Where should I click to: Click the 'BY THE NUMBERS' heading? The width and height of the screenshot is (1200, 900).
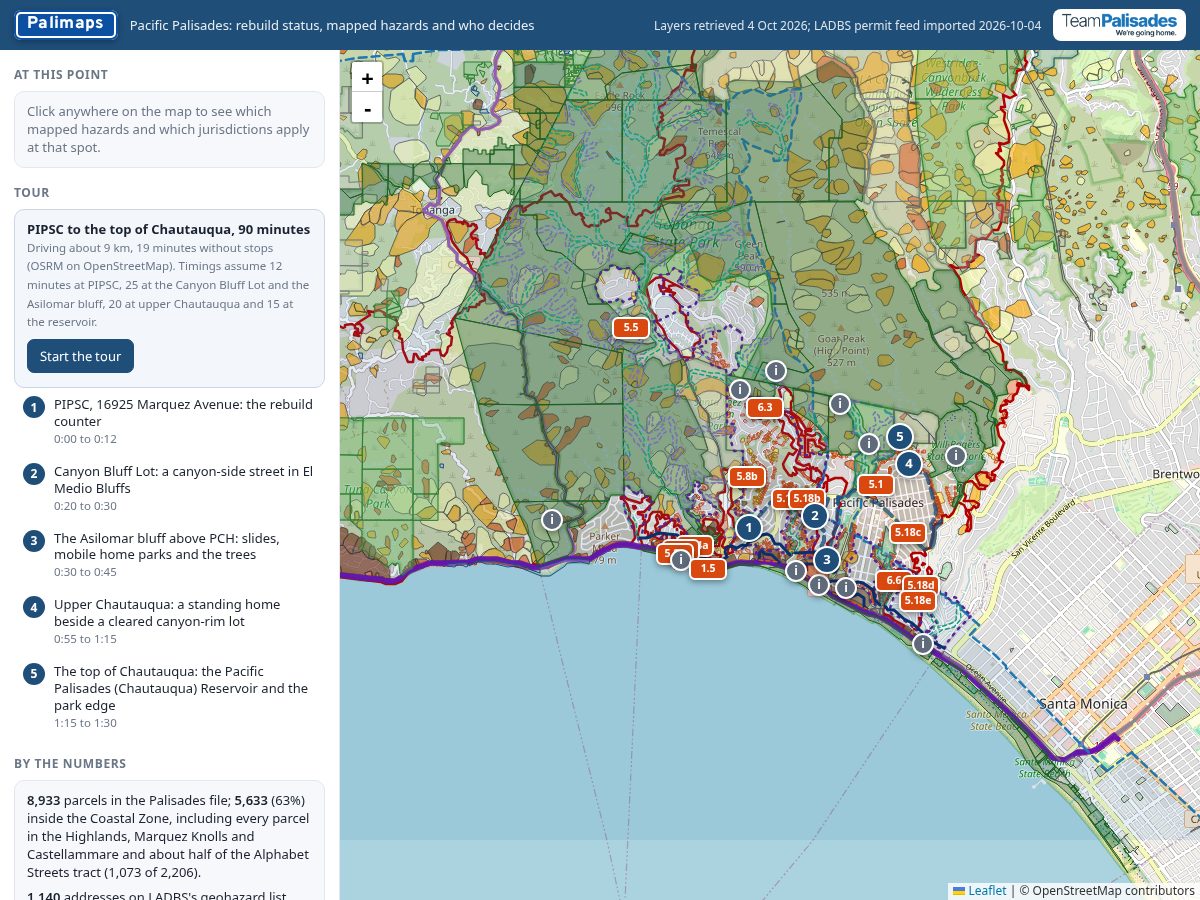tap(70, 764)
